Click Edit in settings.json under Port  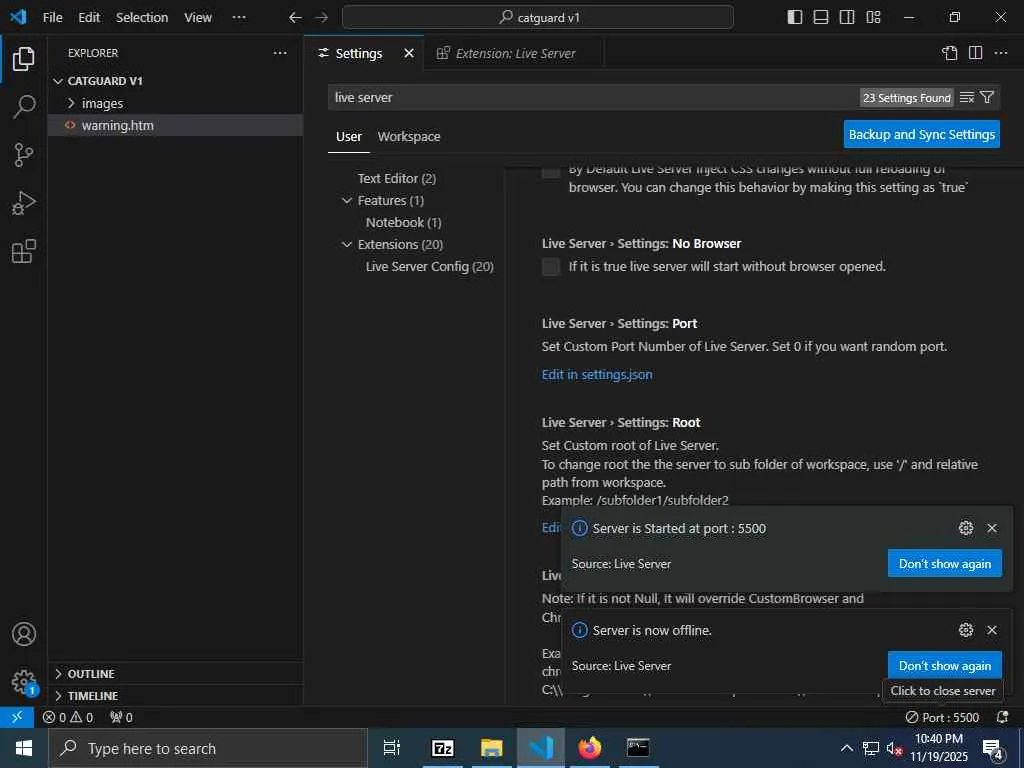[597, 374]
